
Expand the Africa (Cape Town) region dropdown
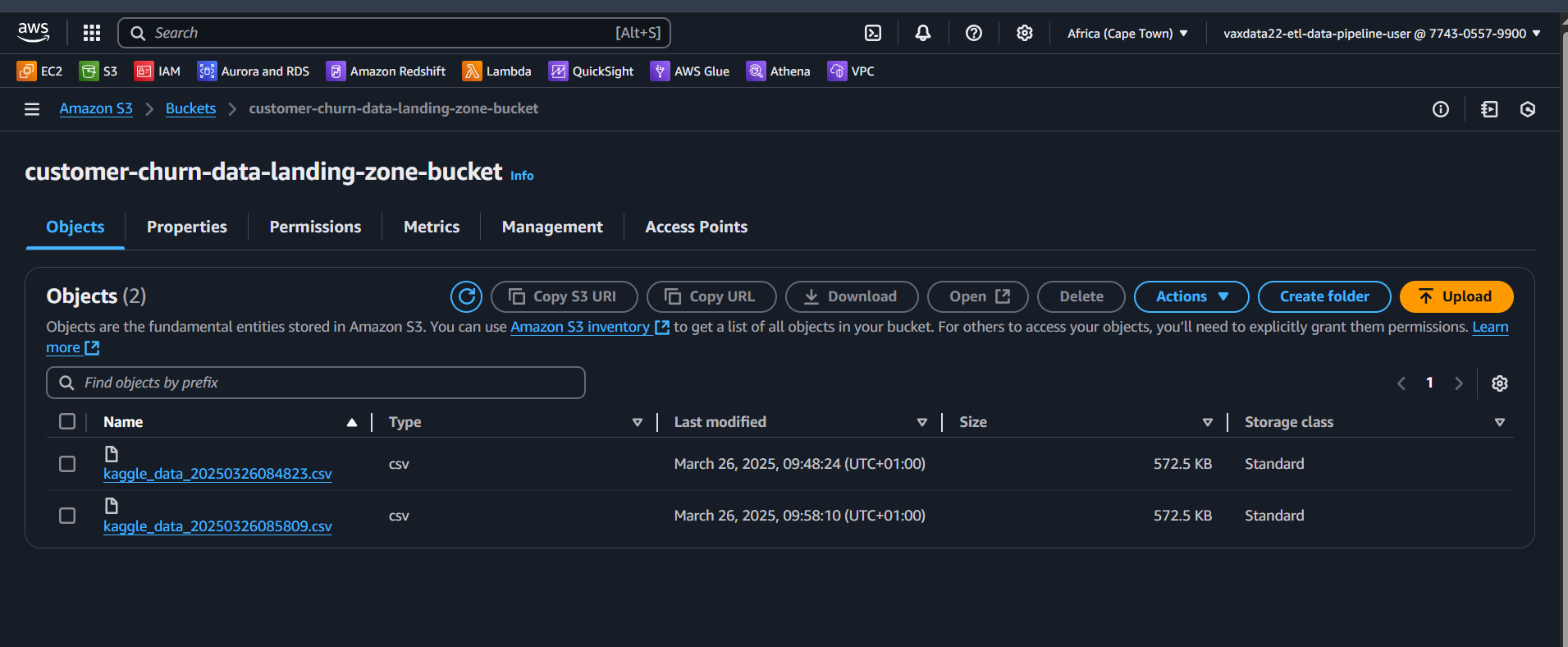tap(1127, 34)
